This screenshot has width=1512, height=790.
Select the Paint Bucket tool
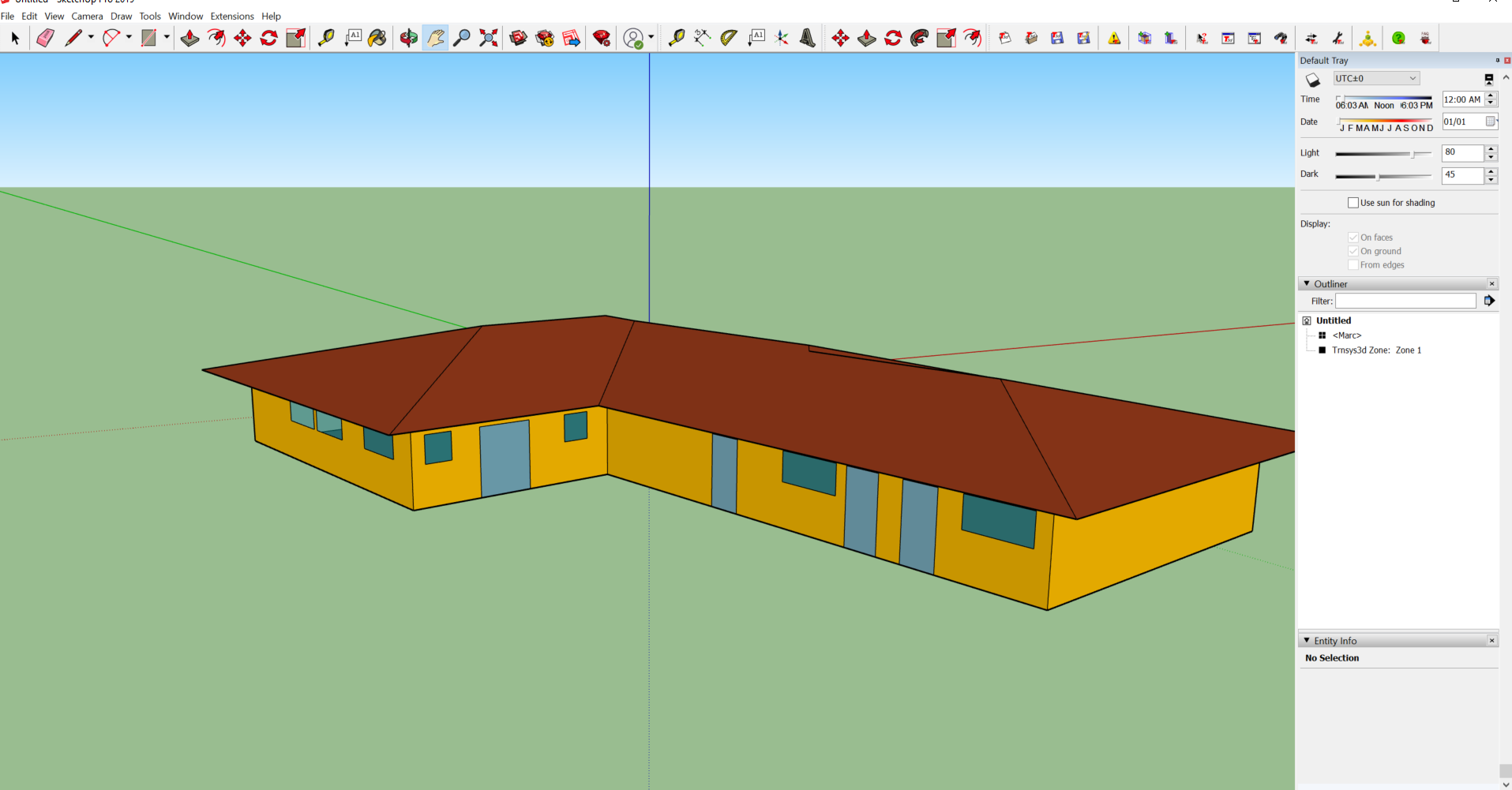click(x=377, y=38)
